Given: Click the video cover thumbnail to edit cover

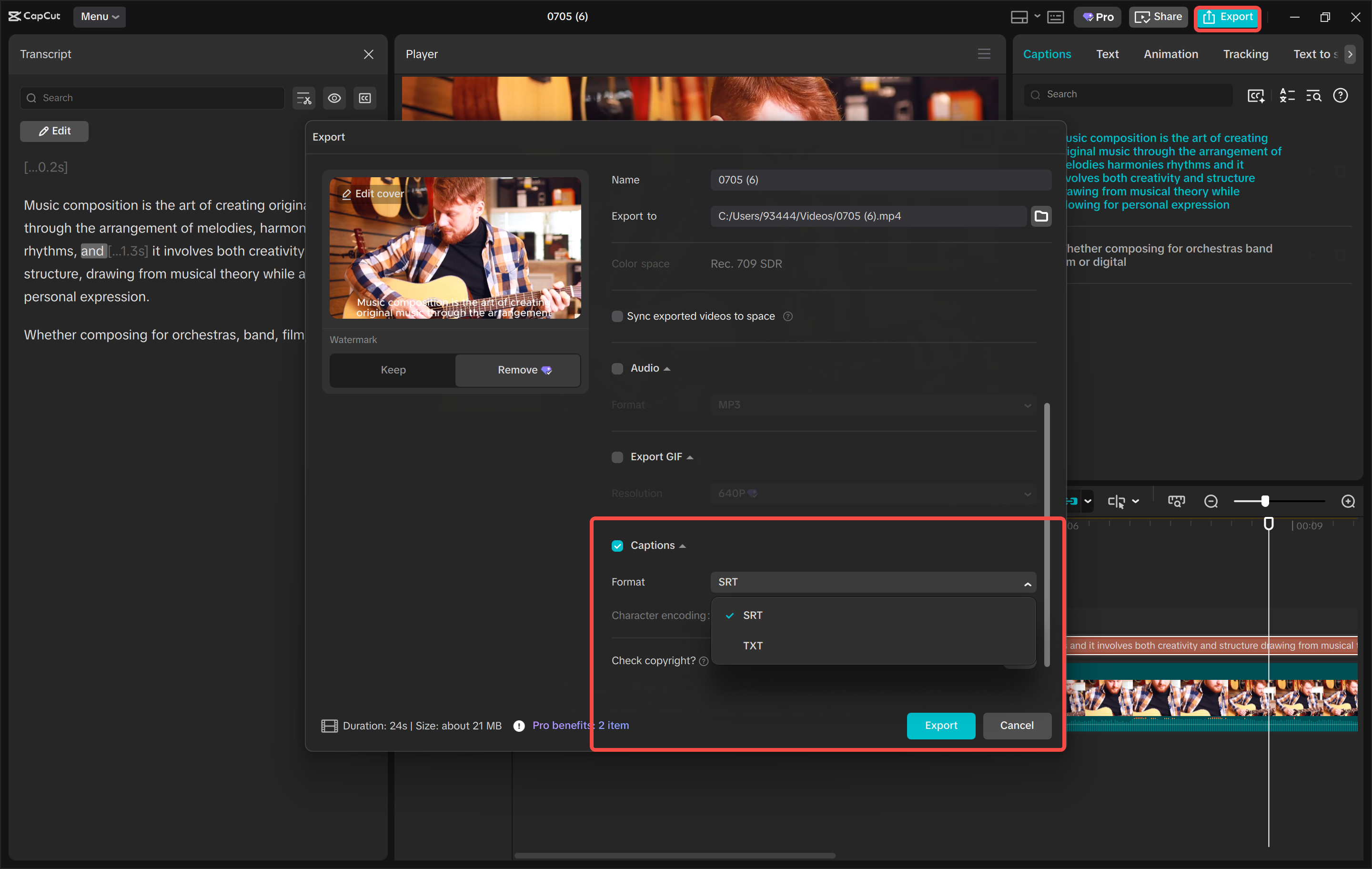Looking at the screenshot, I should [x=454, y=248].
